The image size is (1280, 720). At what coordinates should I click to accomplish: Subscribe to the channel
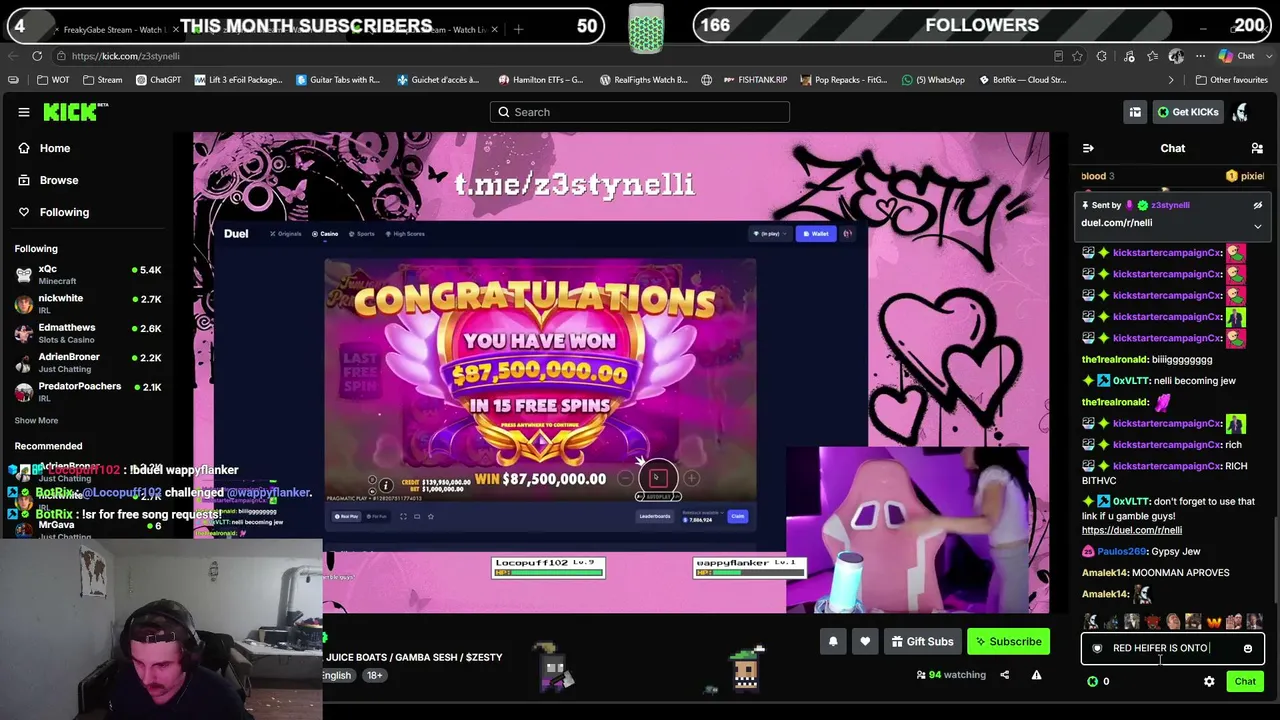pyautogui.click(x=1008, y=642)
